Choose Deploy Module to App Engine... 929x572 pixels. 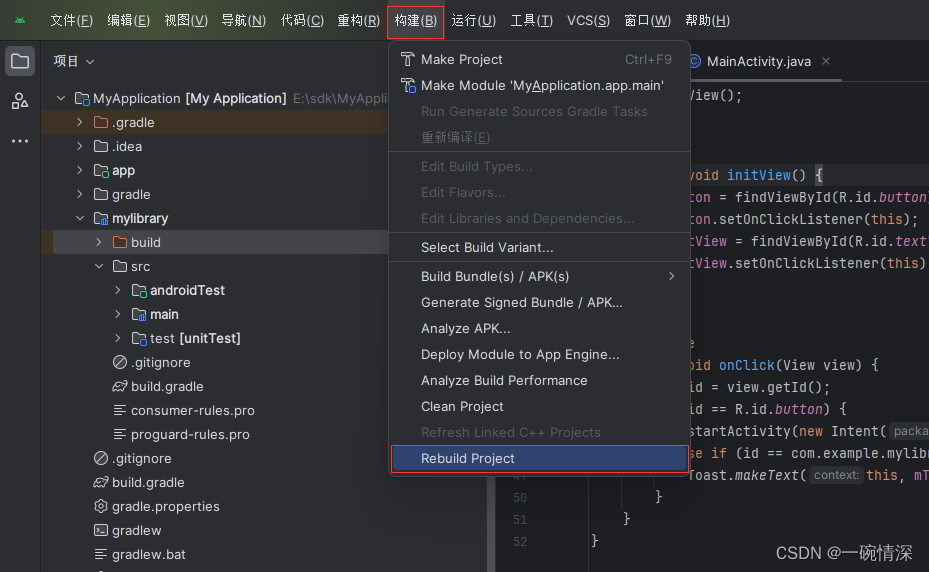539,354
